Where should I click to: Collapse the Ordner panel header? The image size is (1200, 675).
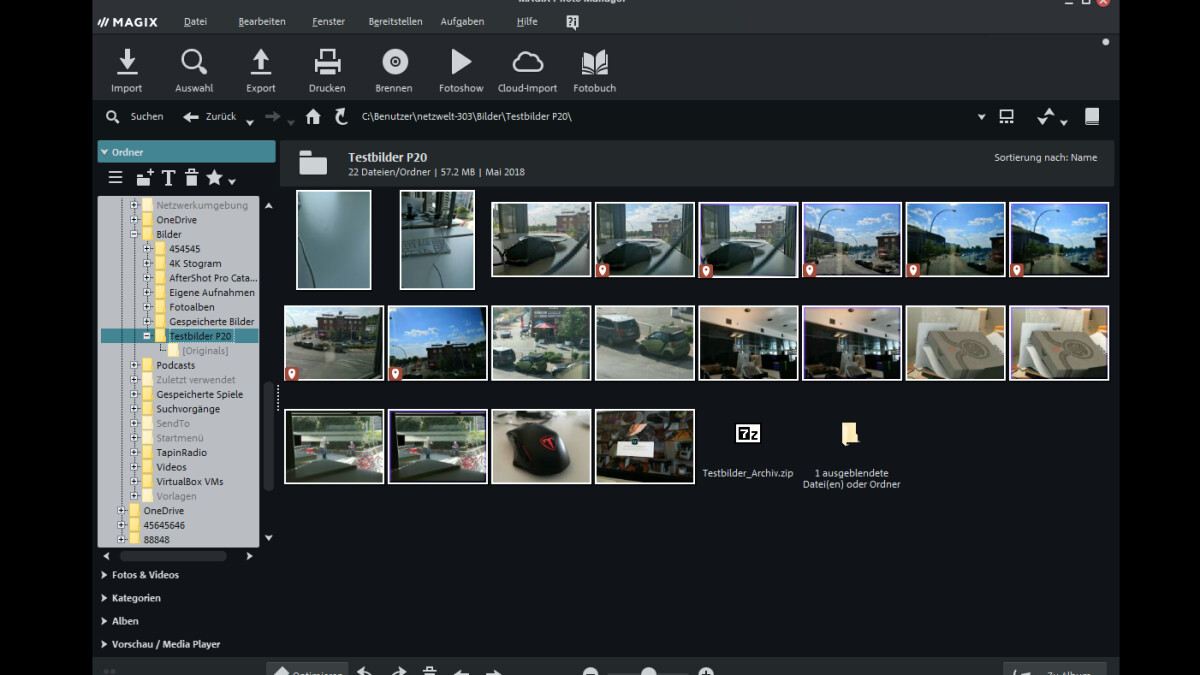point(186,152)
